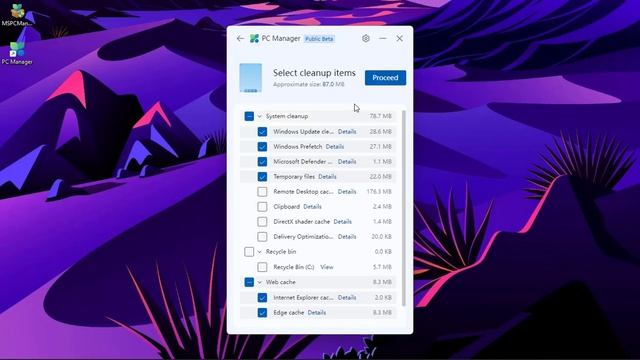Open Details for Microsoft Defender
640x360 pixels.
(x=347, y=162)
